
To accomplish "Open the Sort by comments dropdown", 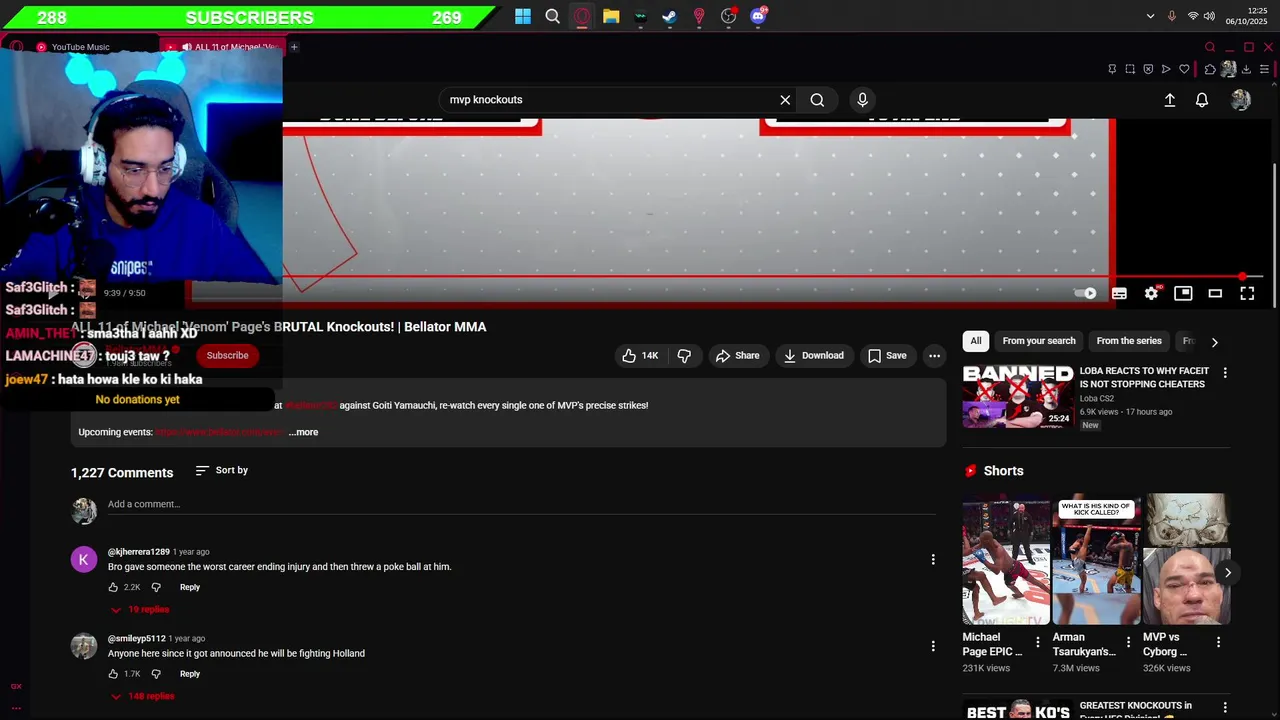I will [222, 470].
